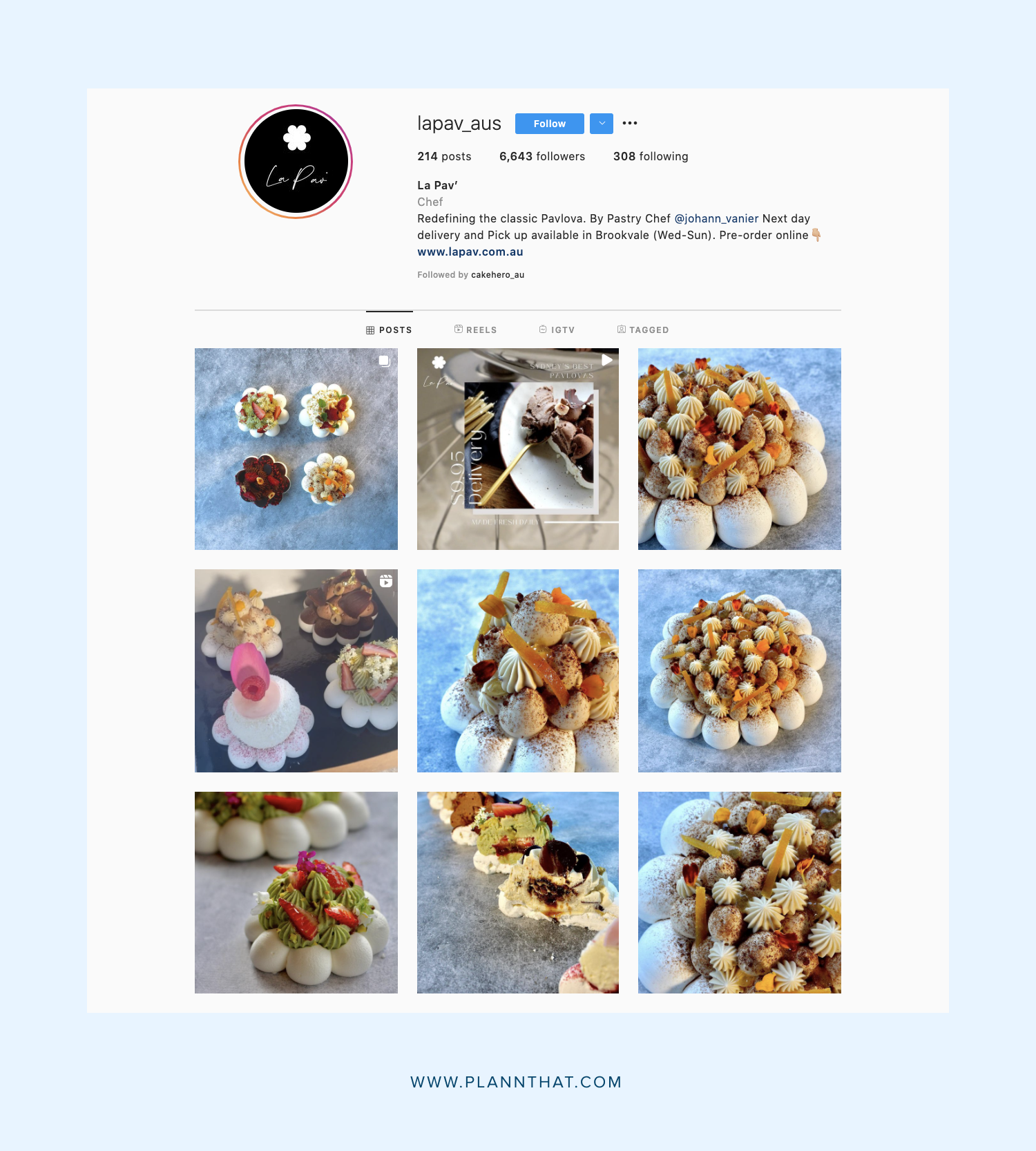Open the sliced pavlova cross-section post

point(518,893)
